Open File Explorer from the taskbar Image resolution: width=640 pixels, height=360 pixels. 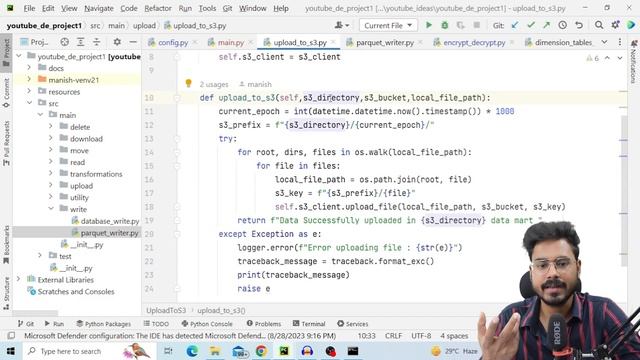(x=215, y=351)
